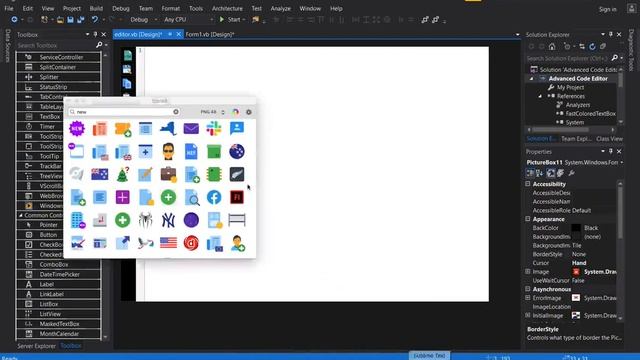Open the Architecture menu
640x360 pixels.
click(227, 9)
